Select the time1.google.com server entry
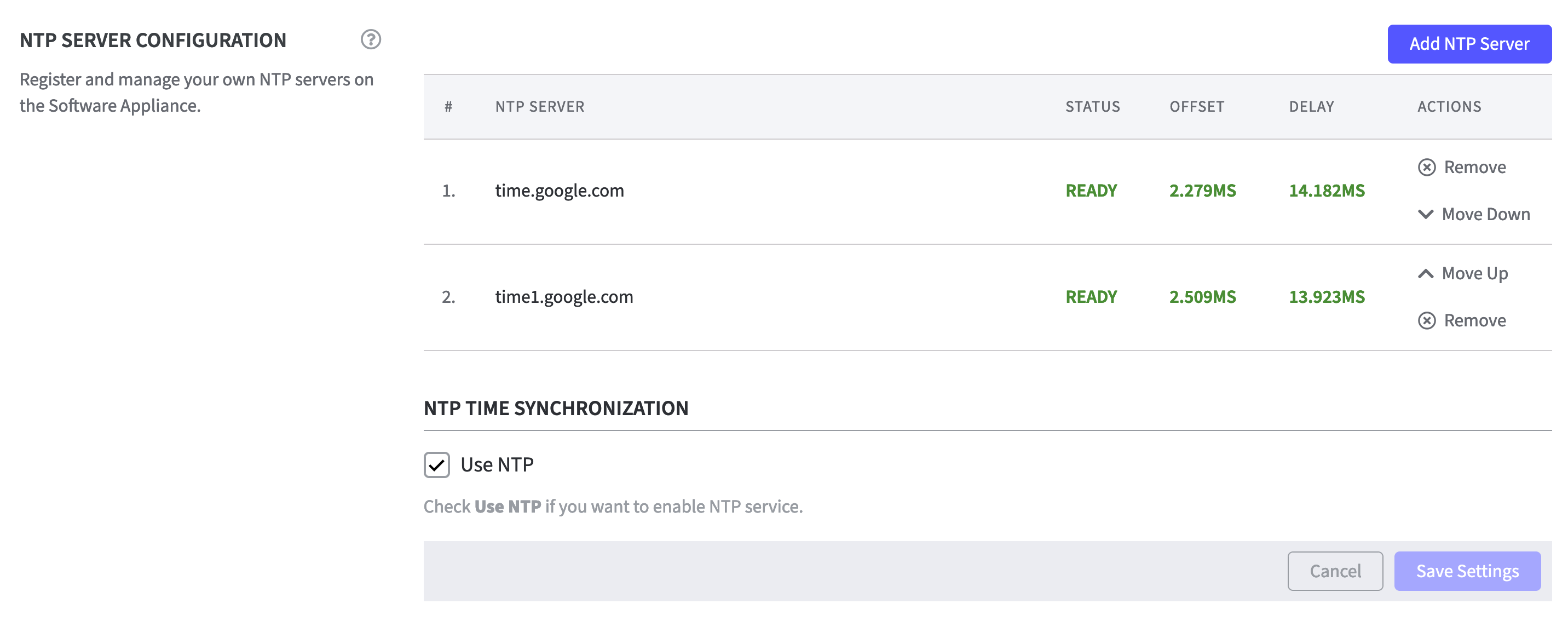This screenshot has width=1568, height=621. (x=564, y=296)
